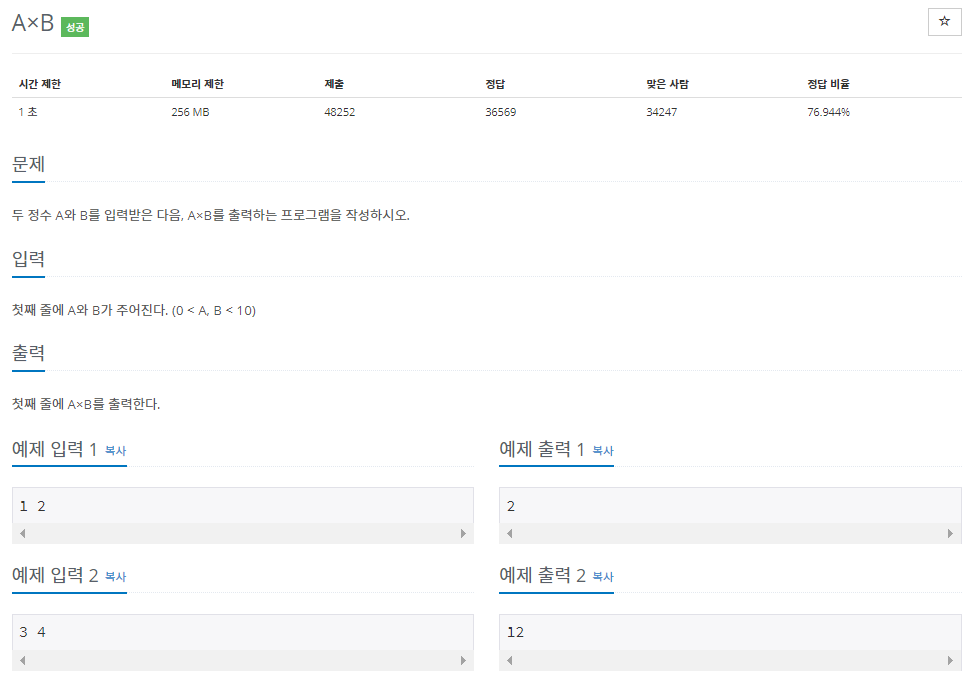The height and width of the screenshot is (683, 971).
Task: Click the 예제 입력 2 heading
Action: tap(55, 575)
